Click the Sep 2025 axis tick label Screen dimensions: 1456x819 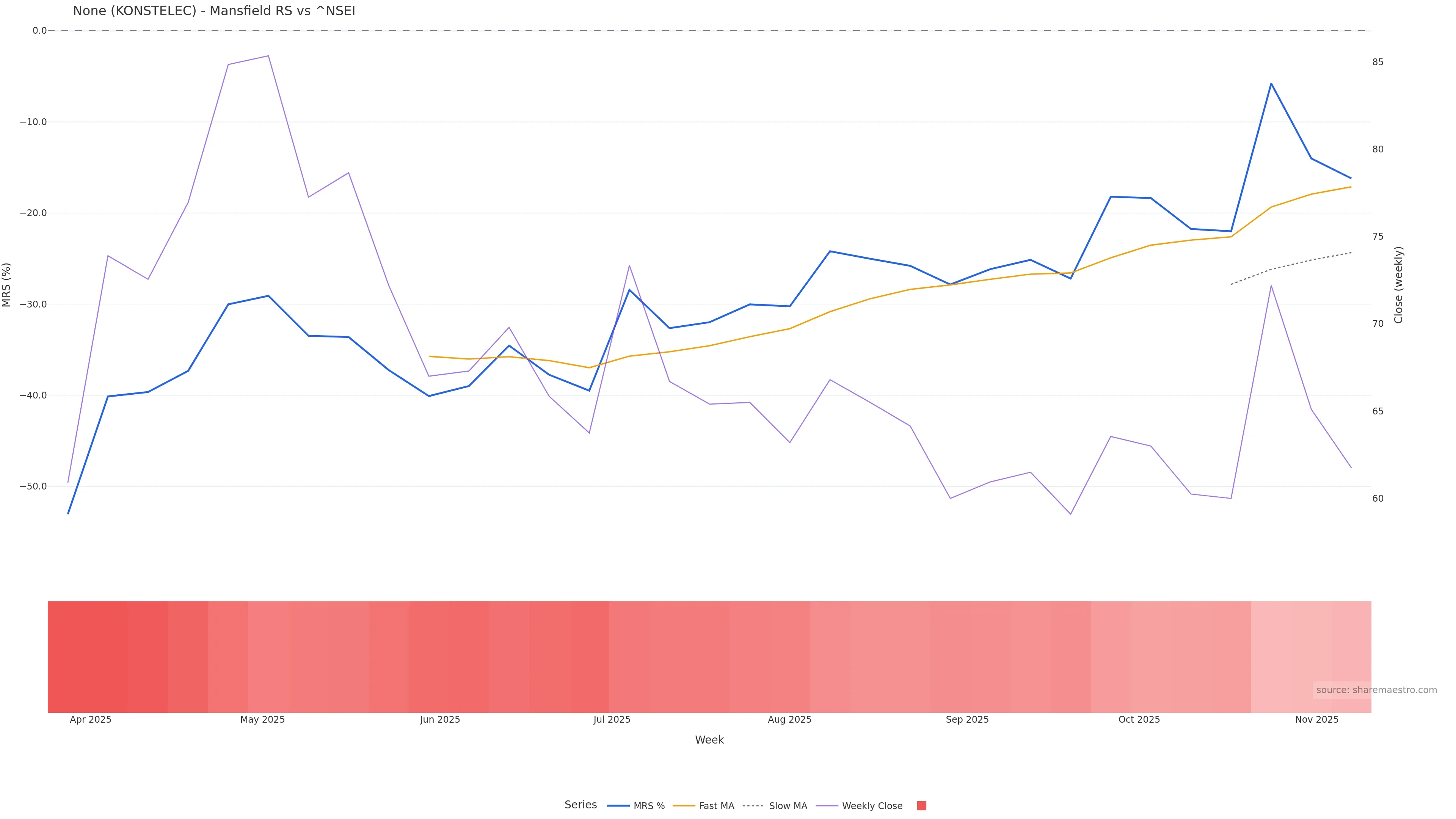coord(967,720)
